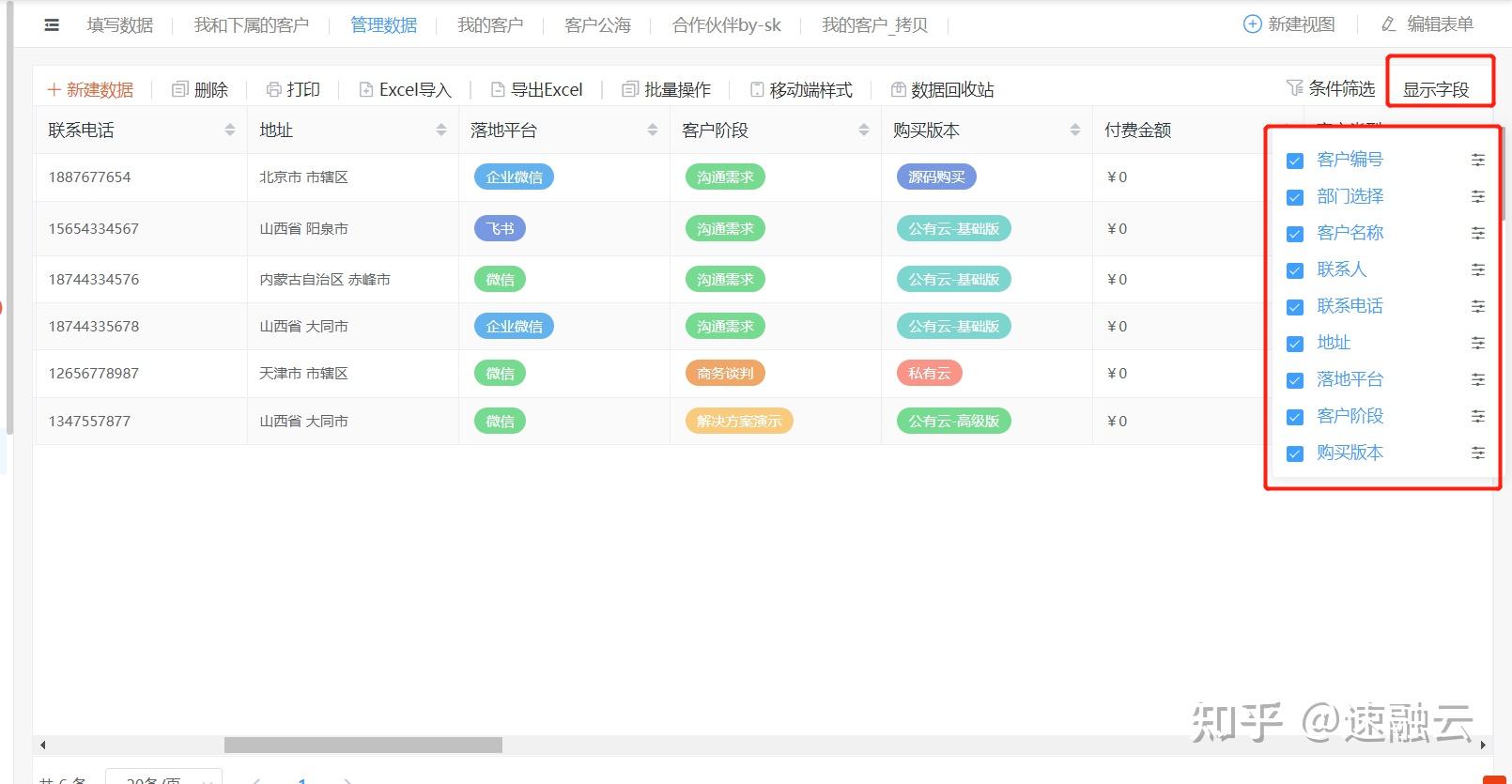Click the new view plus icon

[1252, 24]
